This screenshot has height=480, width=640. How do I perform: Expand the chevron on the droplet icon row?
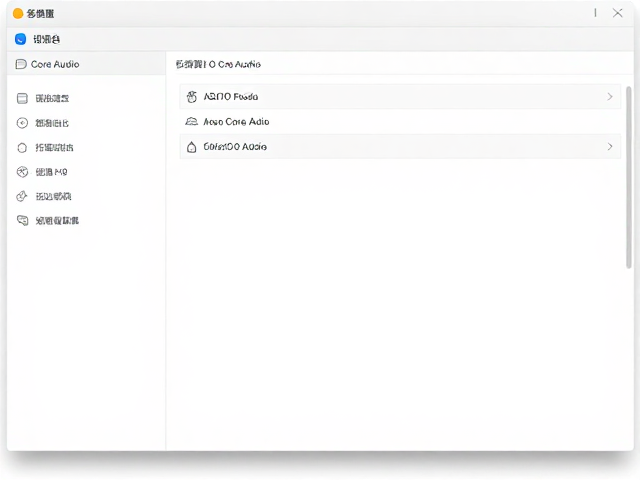[x=610, y=147]
